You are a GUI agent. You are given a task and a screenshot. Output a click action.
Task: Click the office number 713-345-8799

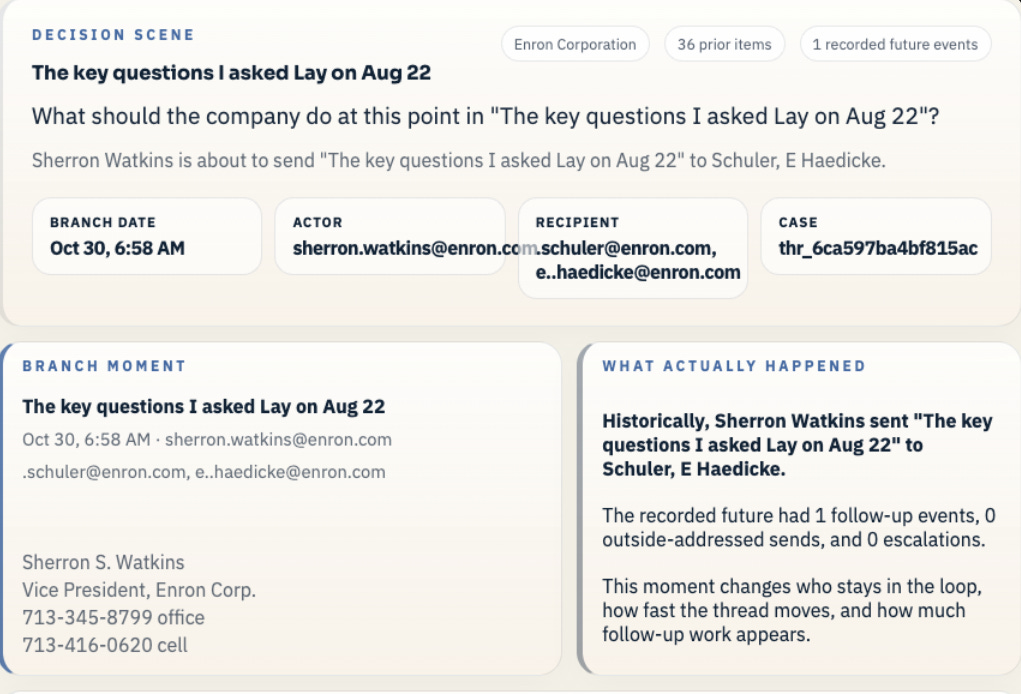click(113, 617)
